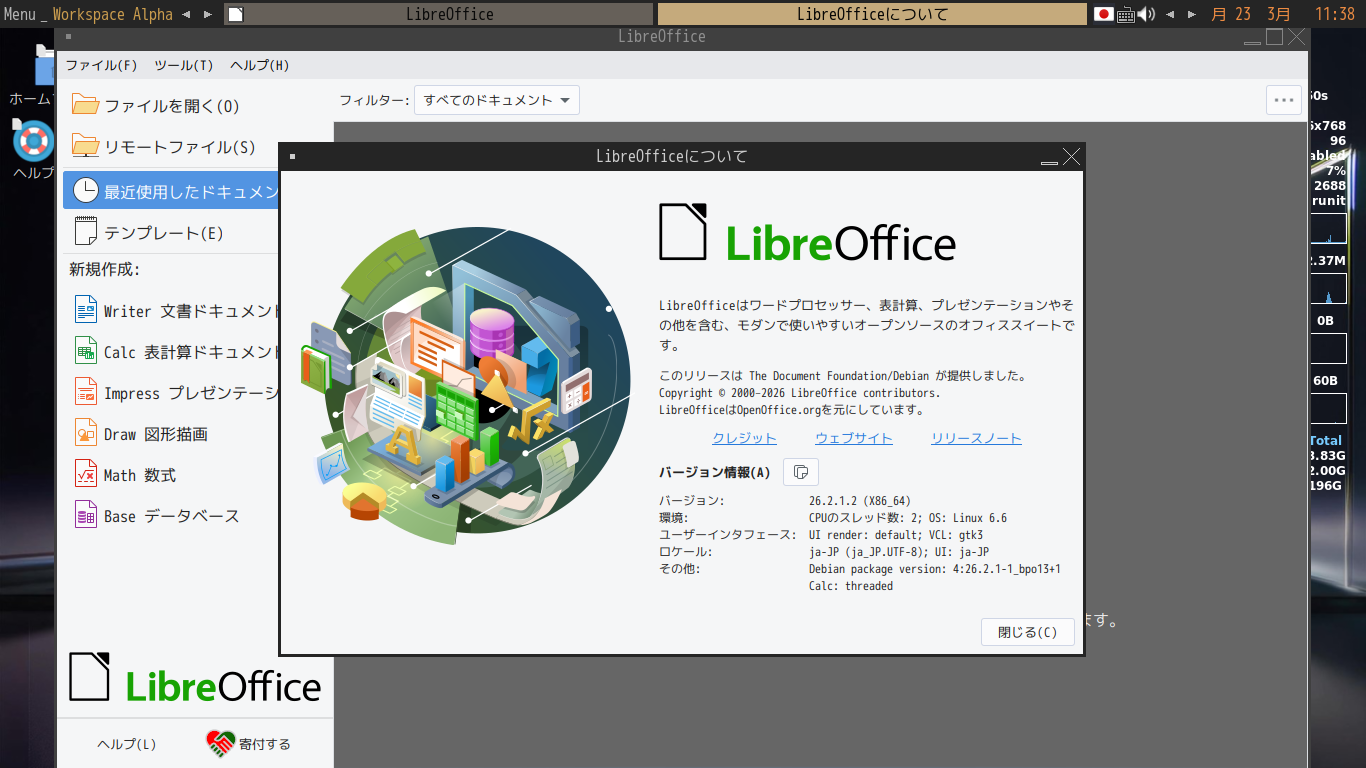The height and width of the screenshot is (768, 1366).
Task: Click the 寄付する donate button
Action: click(249, 744)
